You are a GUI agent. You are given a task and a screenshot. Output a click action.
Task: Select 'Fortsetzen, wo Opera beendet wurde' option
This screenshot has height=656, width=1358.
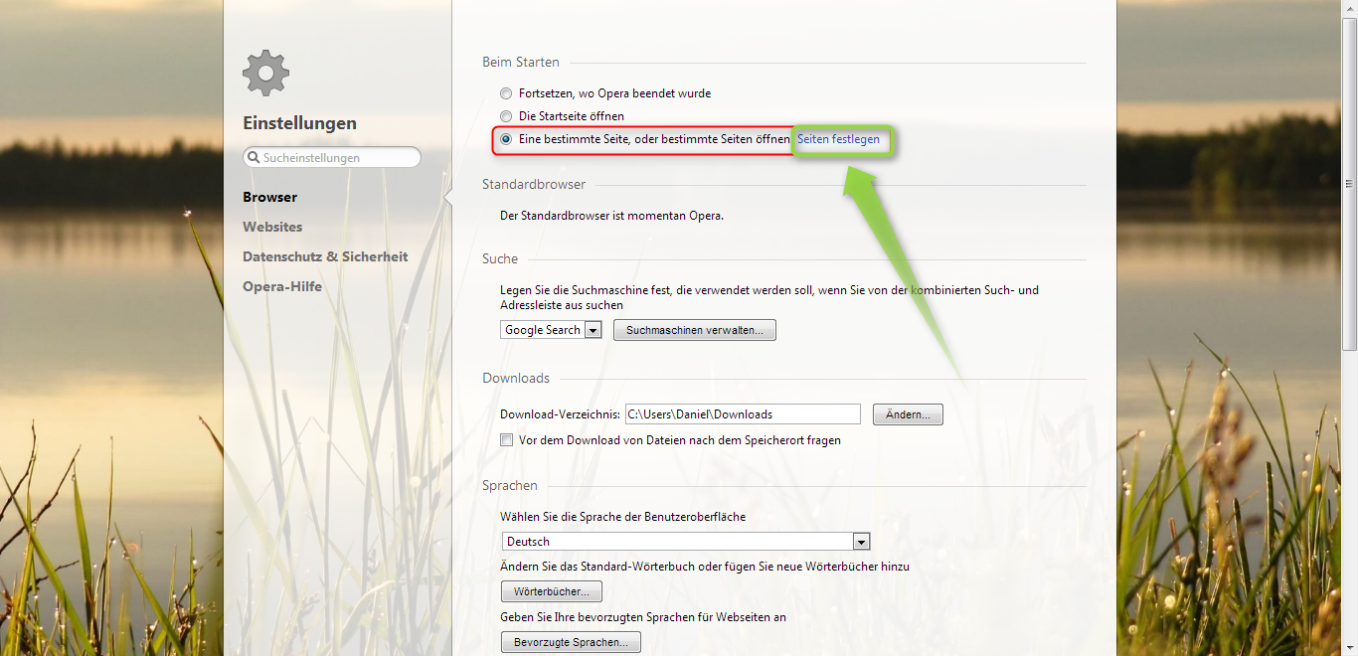[x=506, y=93]
